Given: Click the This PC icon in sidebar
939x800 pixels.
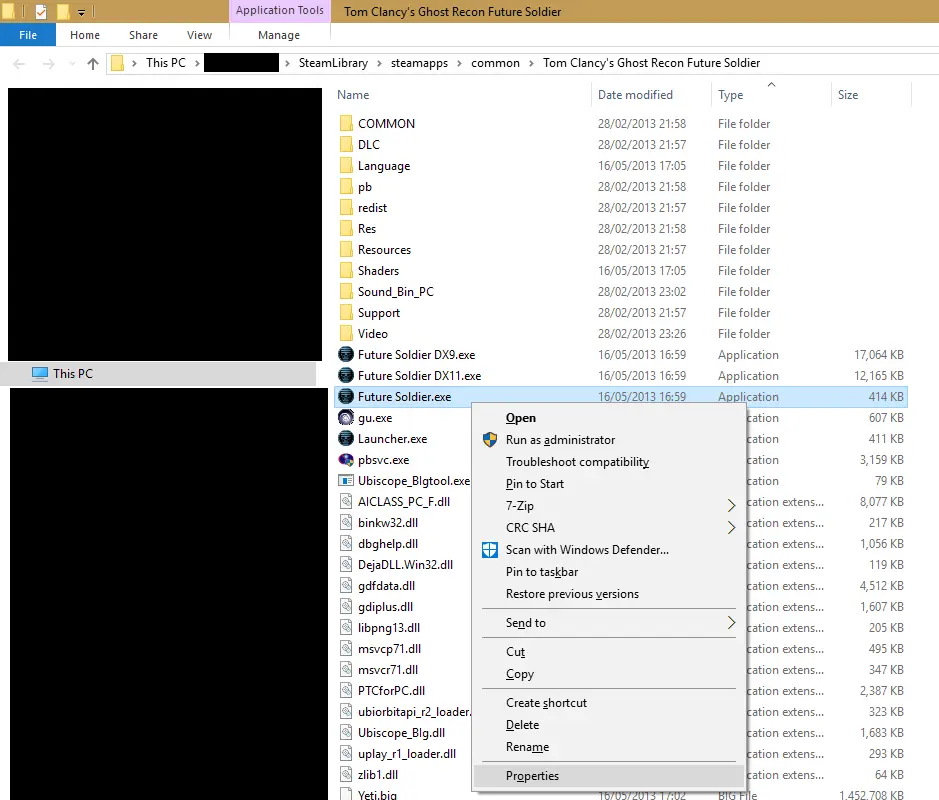Looking at the screenshot, I should 40,374.
